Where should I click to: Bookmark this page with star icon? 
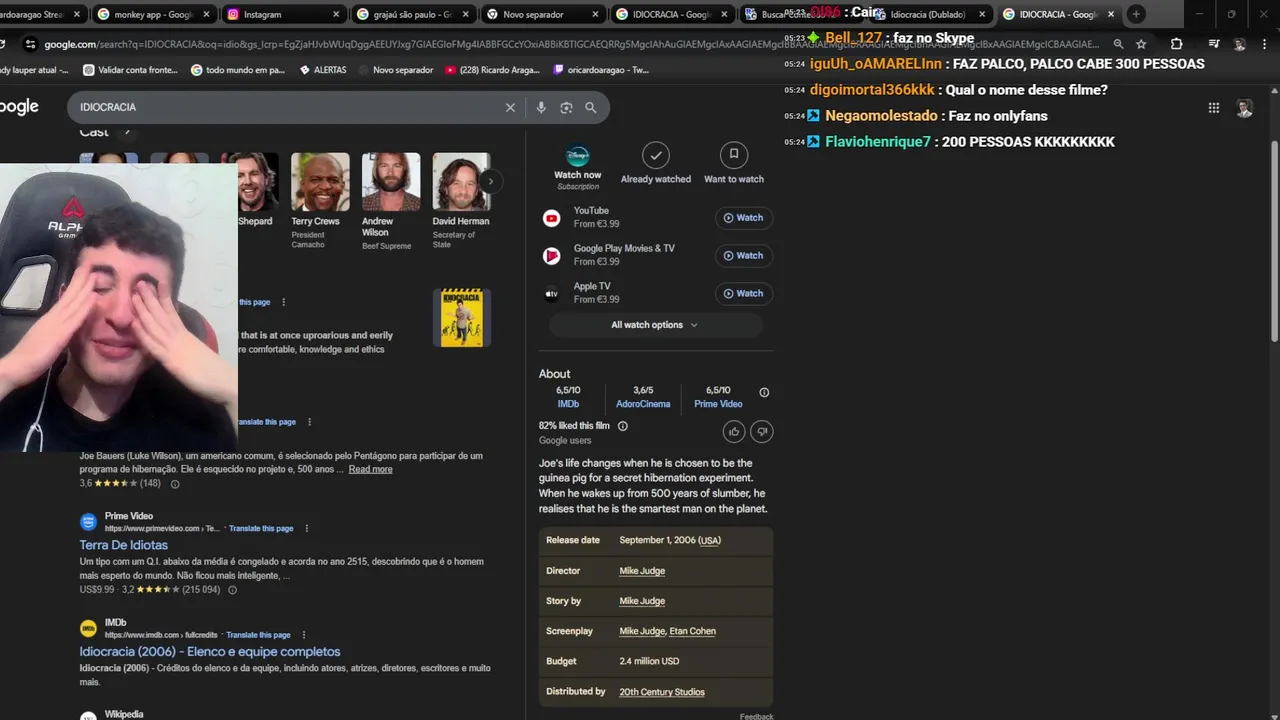tap(1141, 44)
